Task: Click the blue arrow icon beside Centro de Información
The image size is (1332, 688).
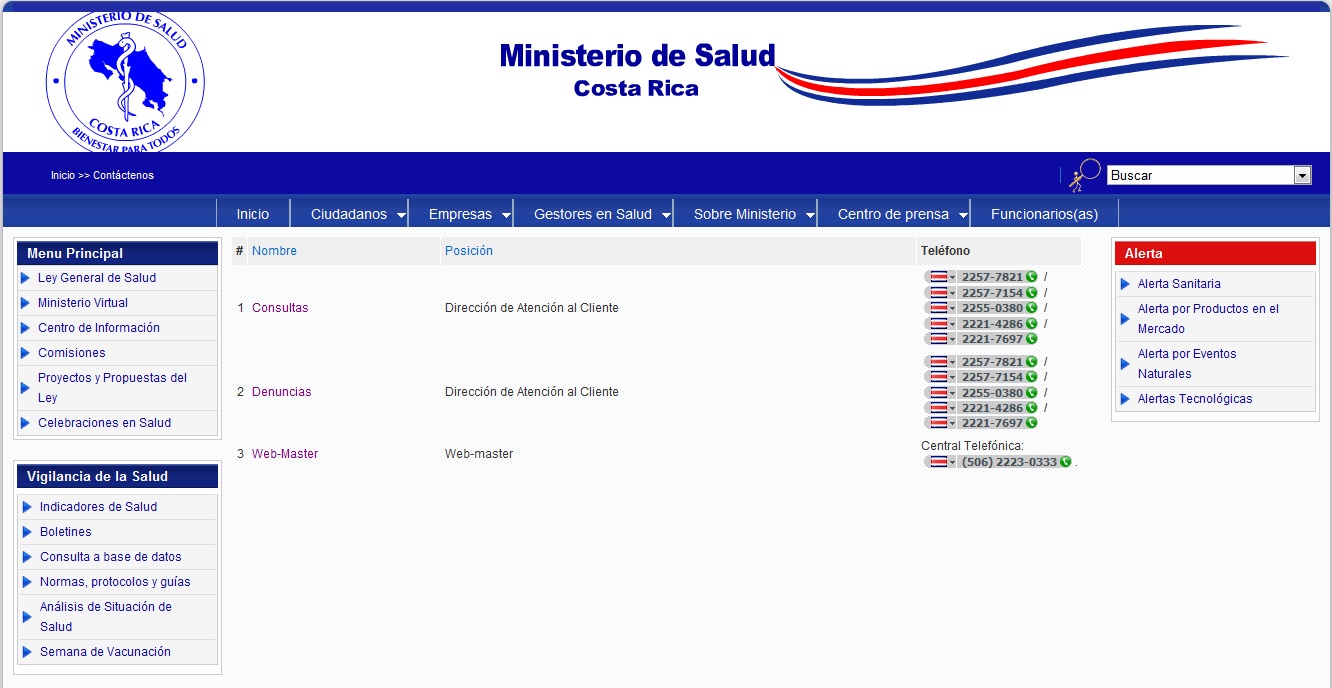Action: (x=25, y=328)
